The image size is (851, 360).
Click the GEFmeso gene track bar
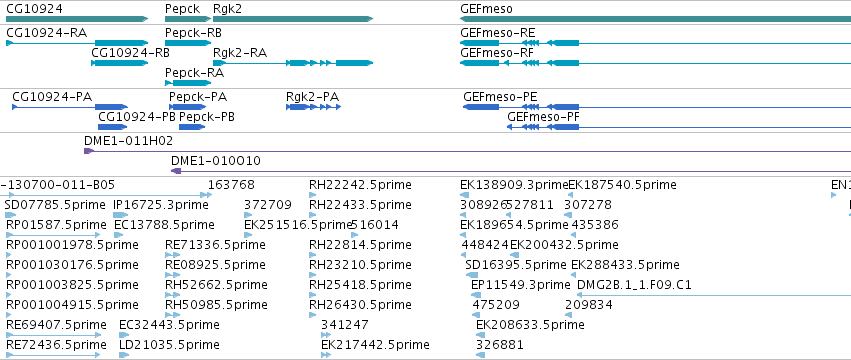(x=655, y=19)
